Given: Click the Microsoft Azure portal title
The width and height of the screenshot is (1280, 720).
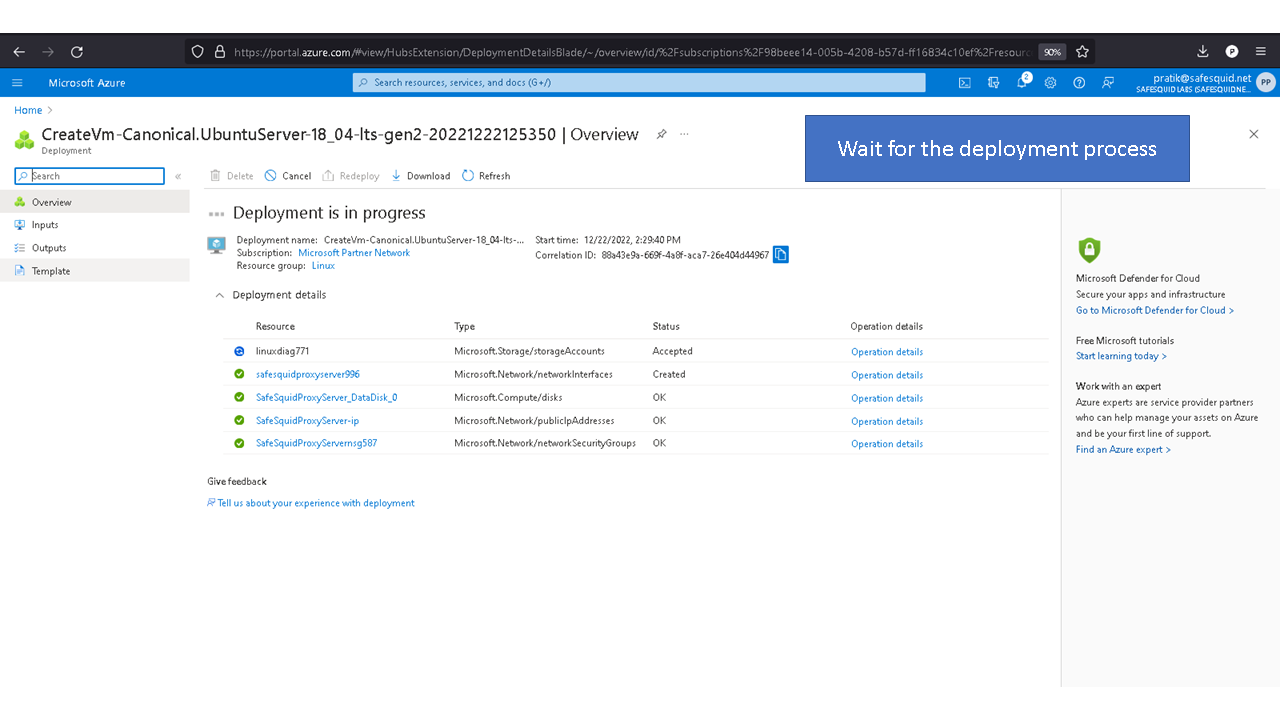Looking at the screenshot, I should point(87,83).
